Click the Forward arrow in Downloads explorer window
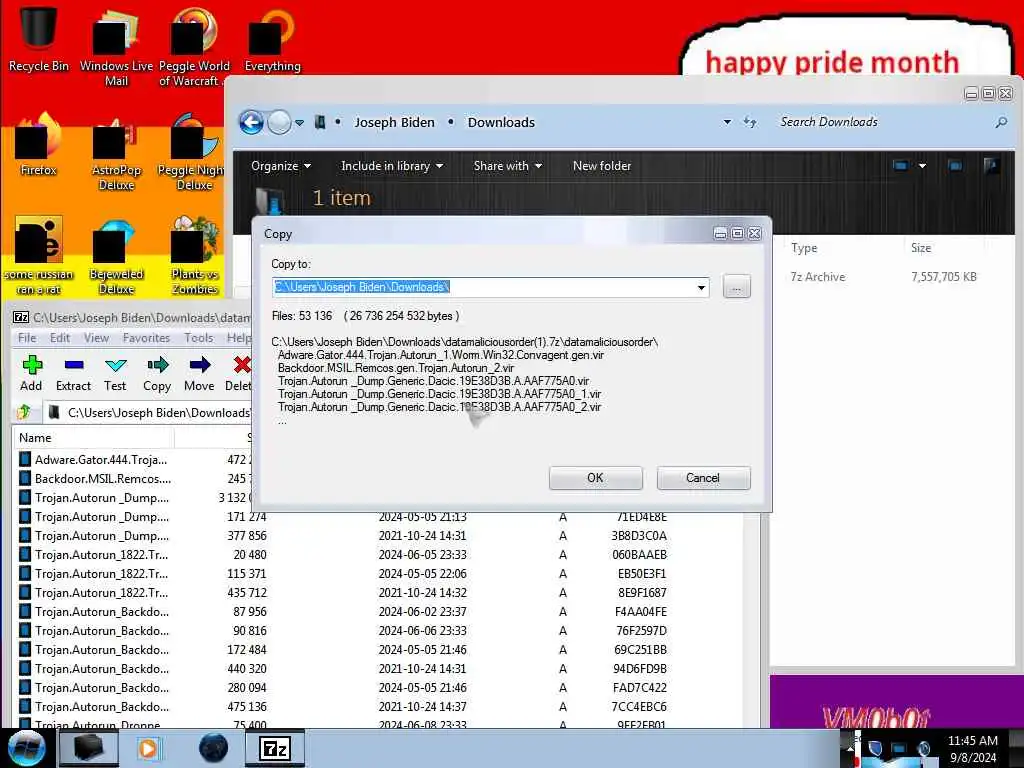Viewport: 1024px width, 768px height. click(x=280, y=122)
